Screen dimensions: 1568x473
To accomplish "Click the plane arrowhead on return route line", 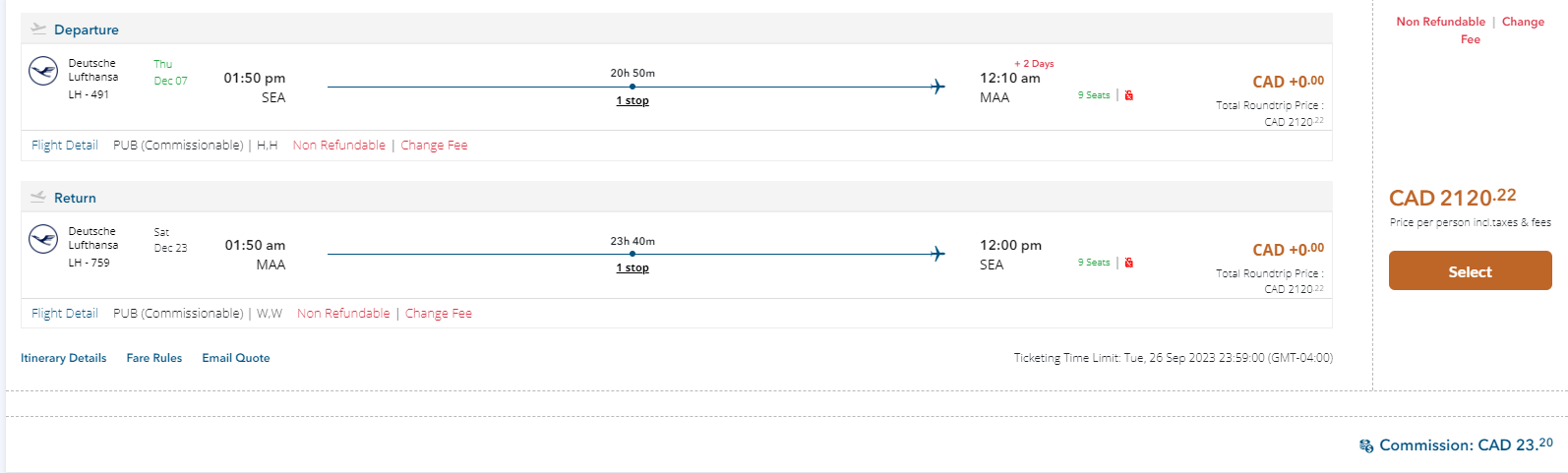I will 937,254.
